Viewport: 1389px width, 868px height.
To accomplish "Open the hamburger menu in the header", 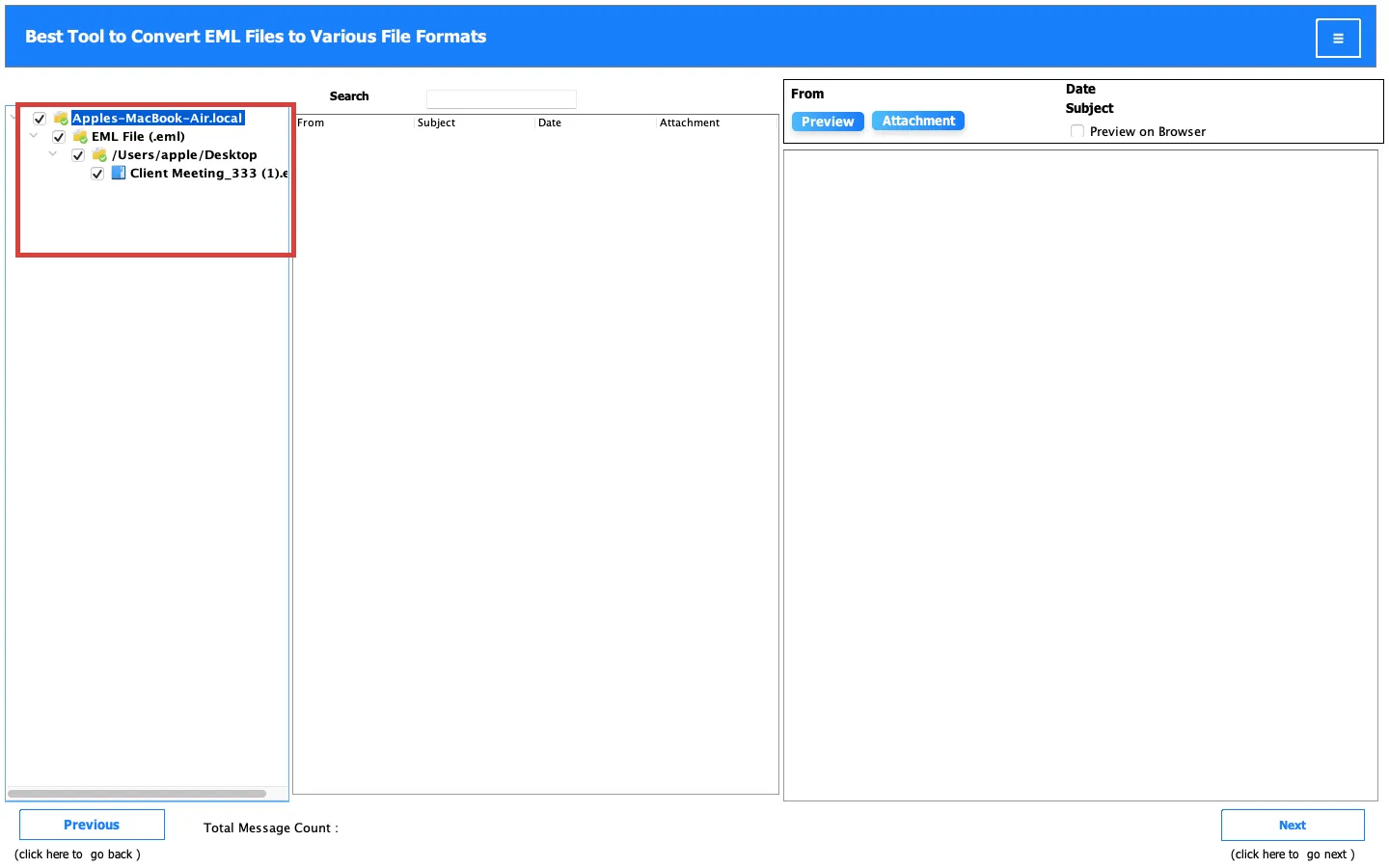I will pos(1338,39).
